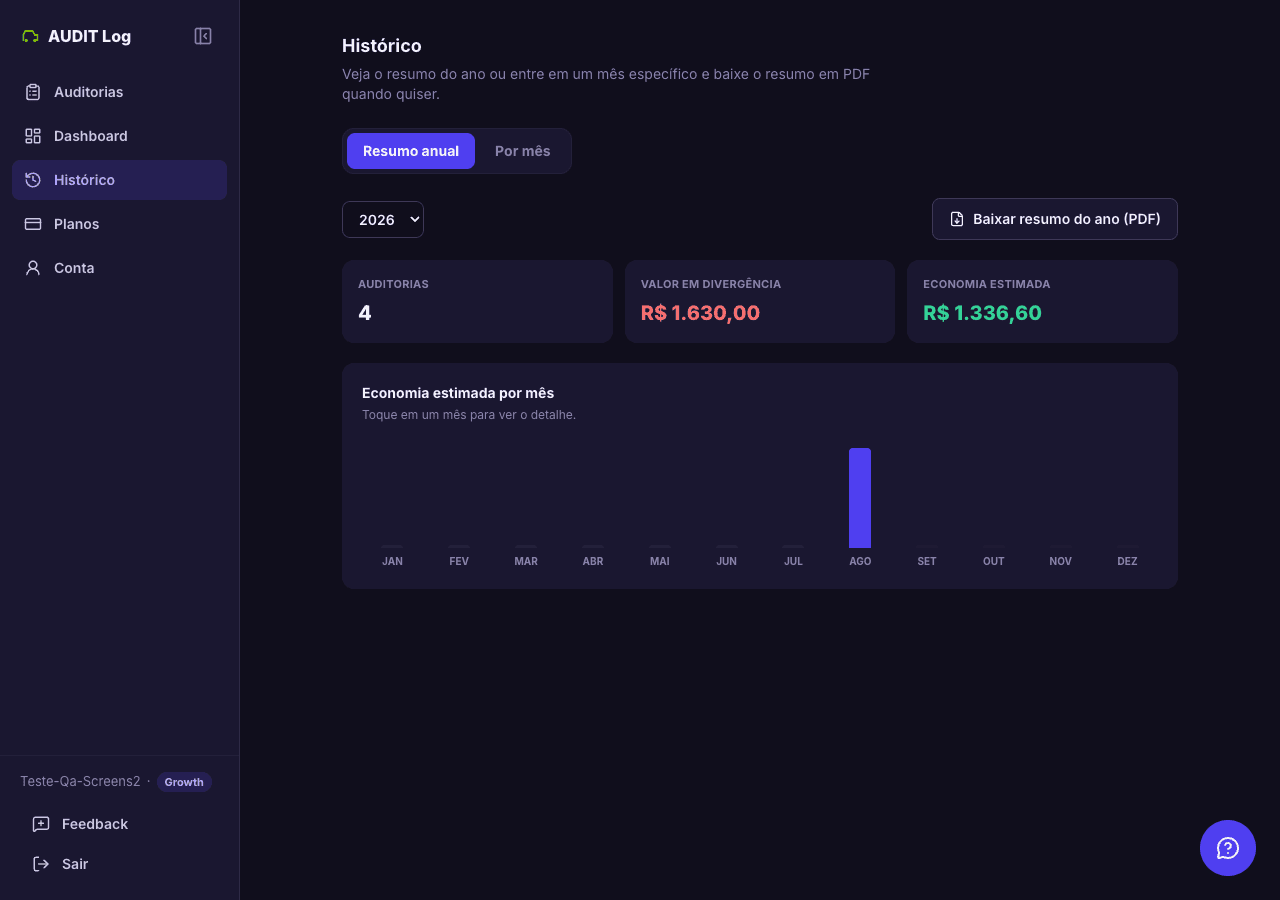The height and width of the screenshot is (900, 1280).
Task: Click the NOV month label
Action: (x=1061, y=561)
